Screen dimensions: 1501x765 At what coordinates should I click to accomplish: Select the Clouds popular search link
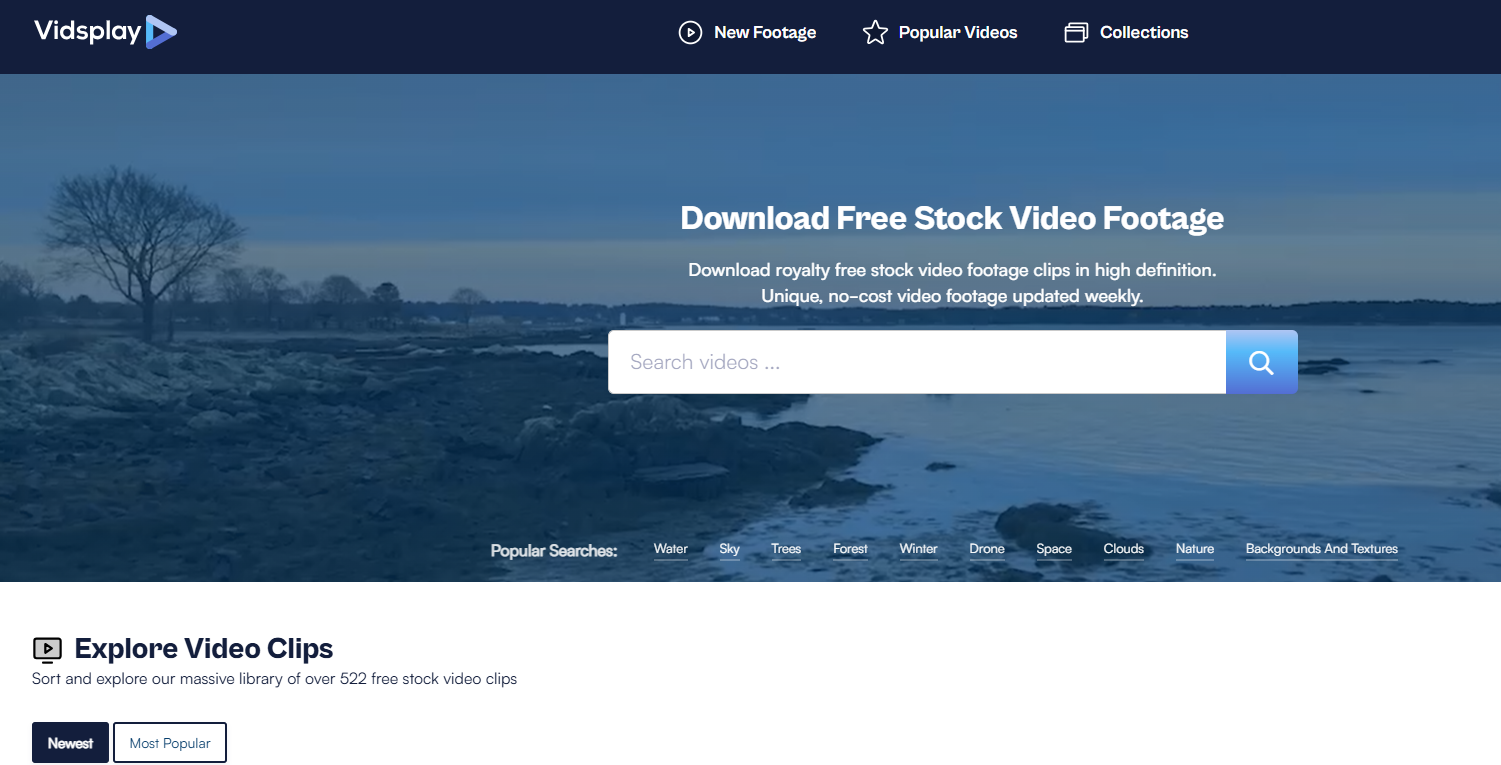pos(1123,549)
